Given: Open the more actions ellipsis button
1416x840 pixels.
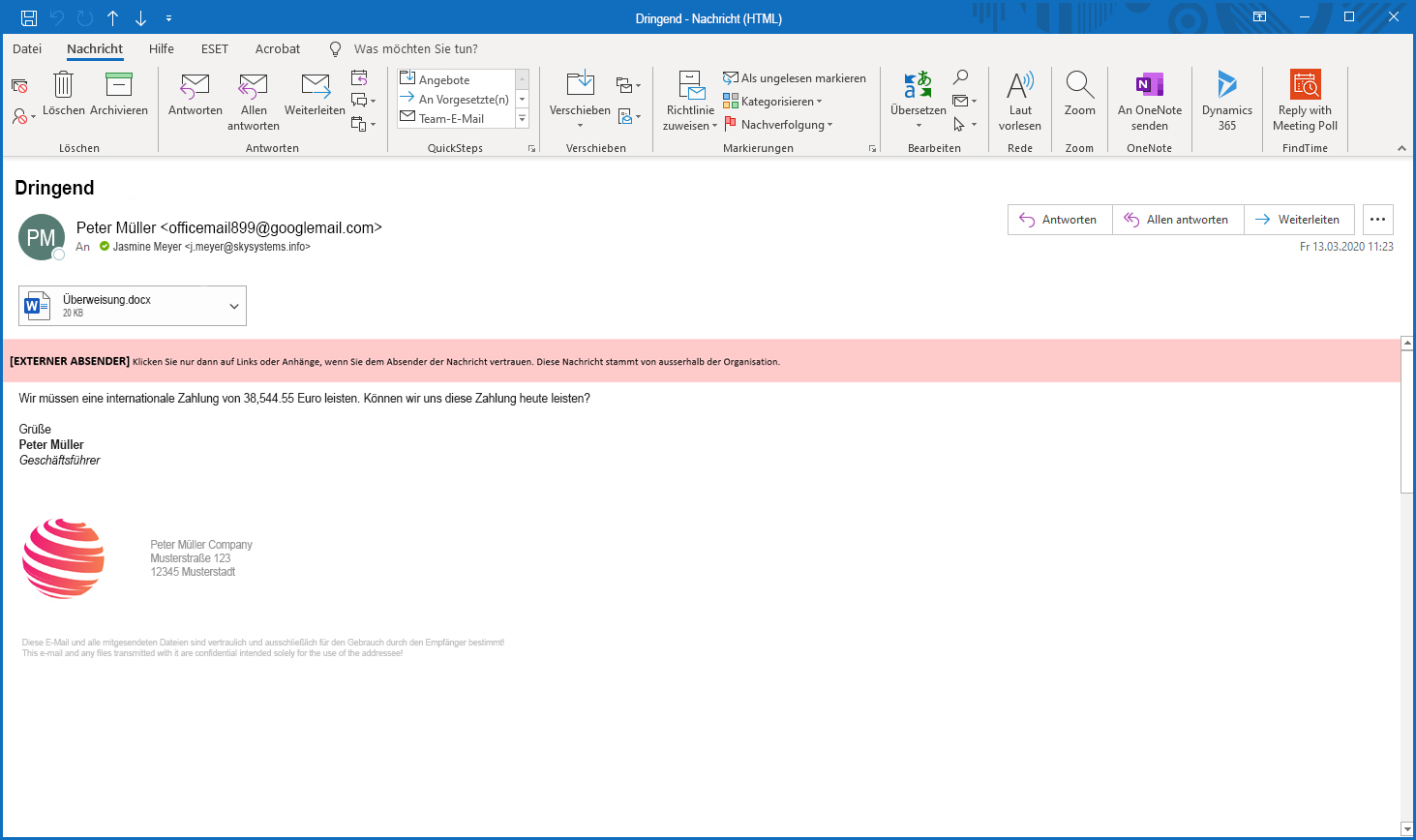Looking at the screenshot, I should pos(1378,220).
